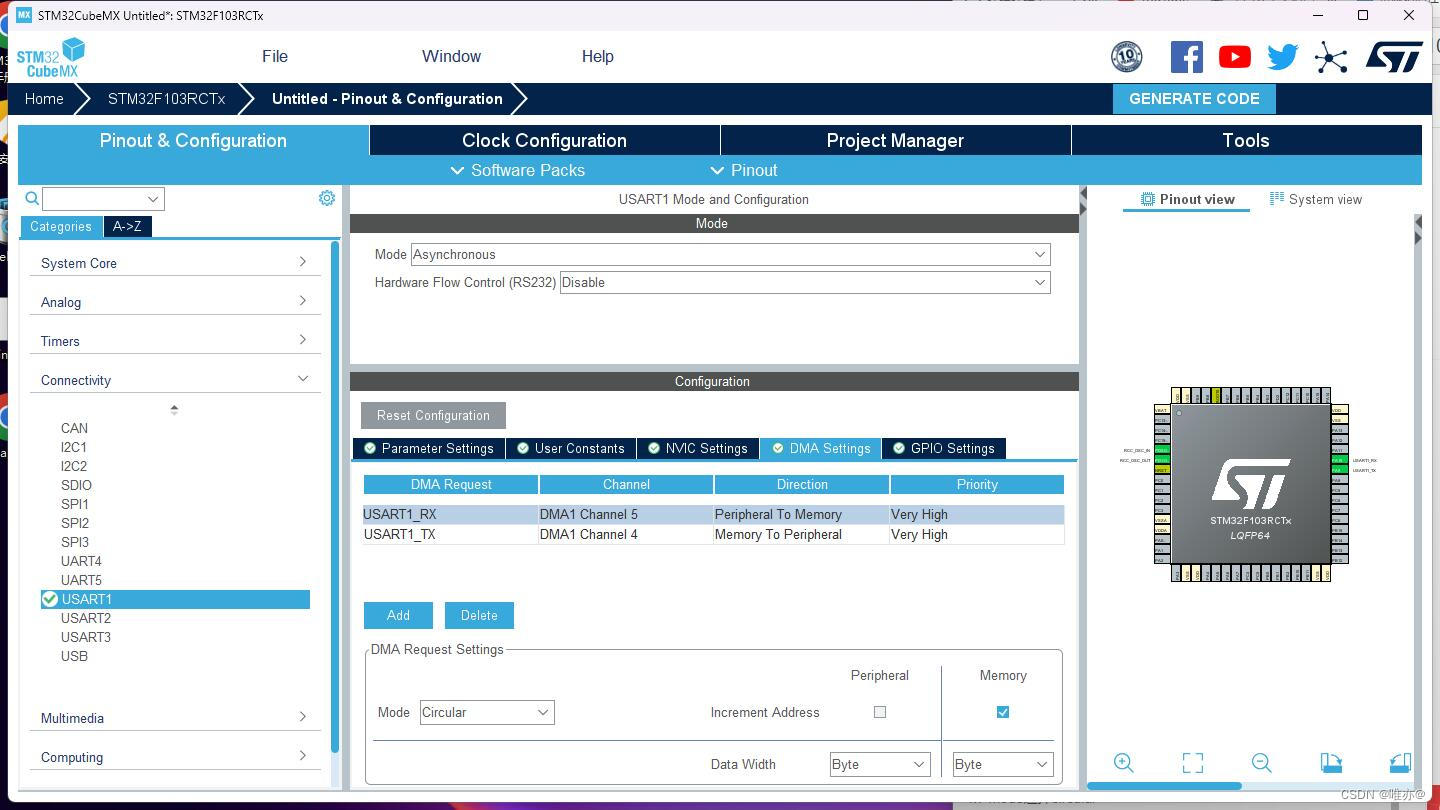Select USART1_TX DMA request row
1440x810 pixels.
[x=713, y=534]
